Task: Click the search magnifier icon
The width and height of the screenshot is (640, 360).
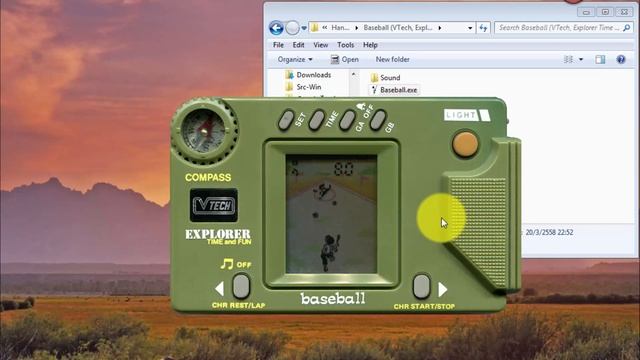Action: pos(627,28)
